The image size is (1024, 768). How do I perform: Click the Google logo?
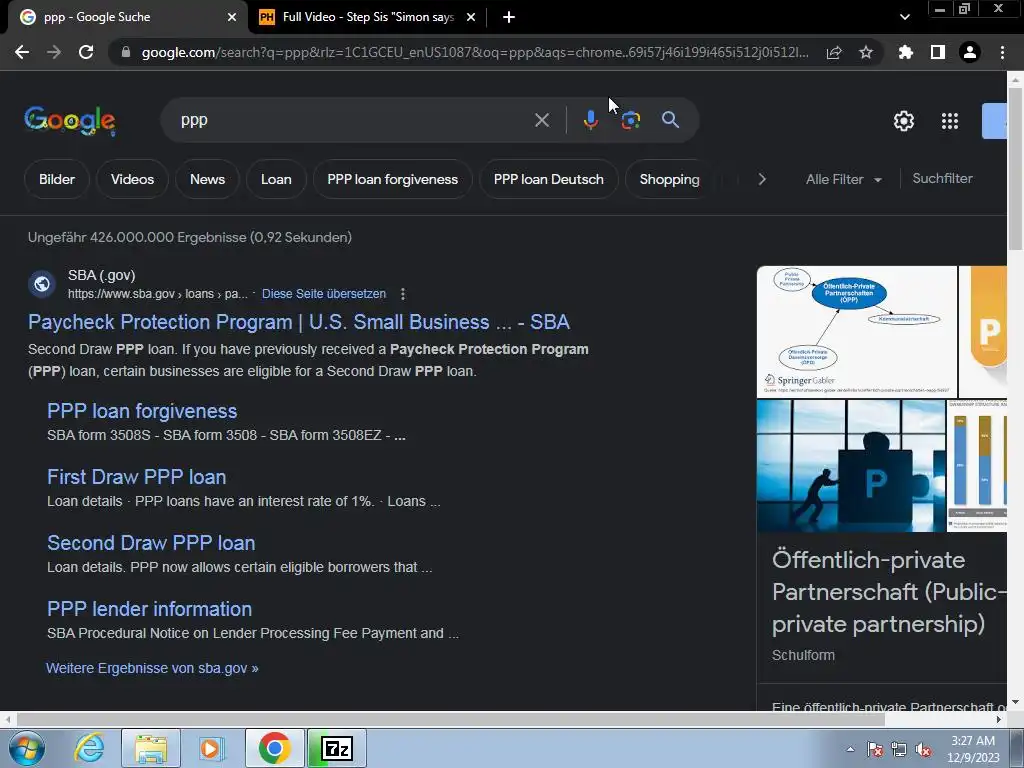point(70,121)
